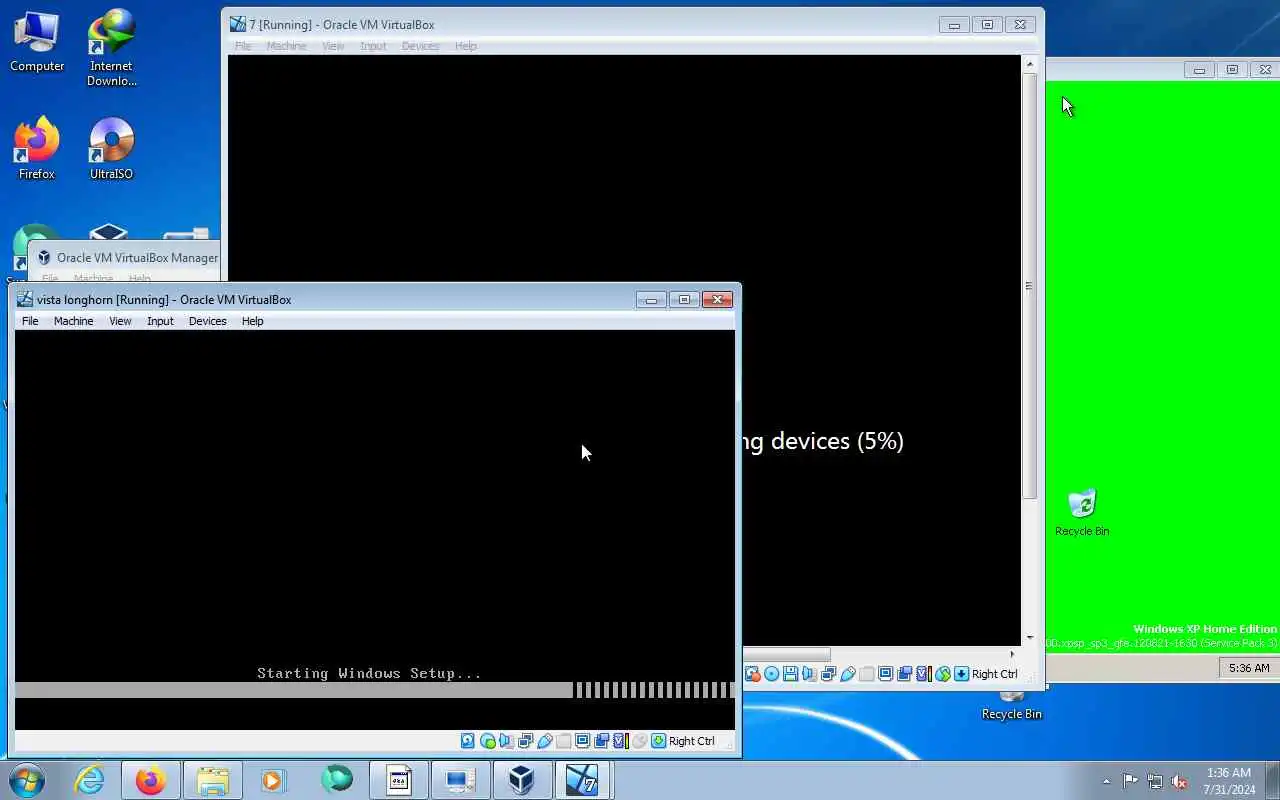
Task: Click the vertical scrollbar thumb in the 7 VM window
Action: pos(1030,286)
